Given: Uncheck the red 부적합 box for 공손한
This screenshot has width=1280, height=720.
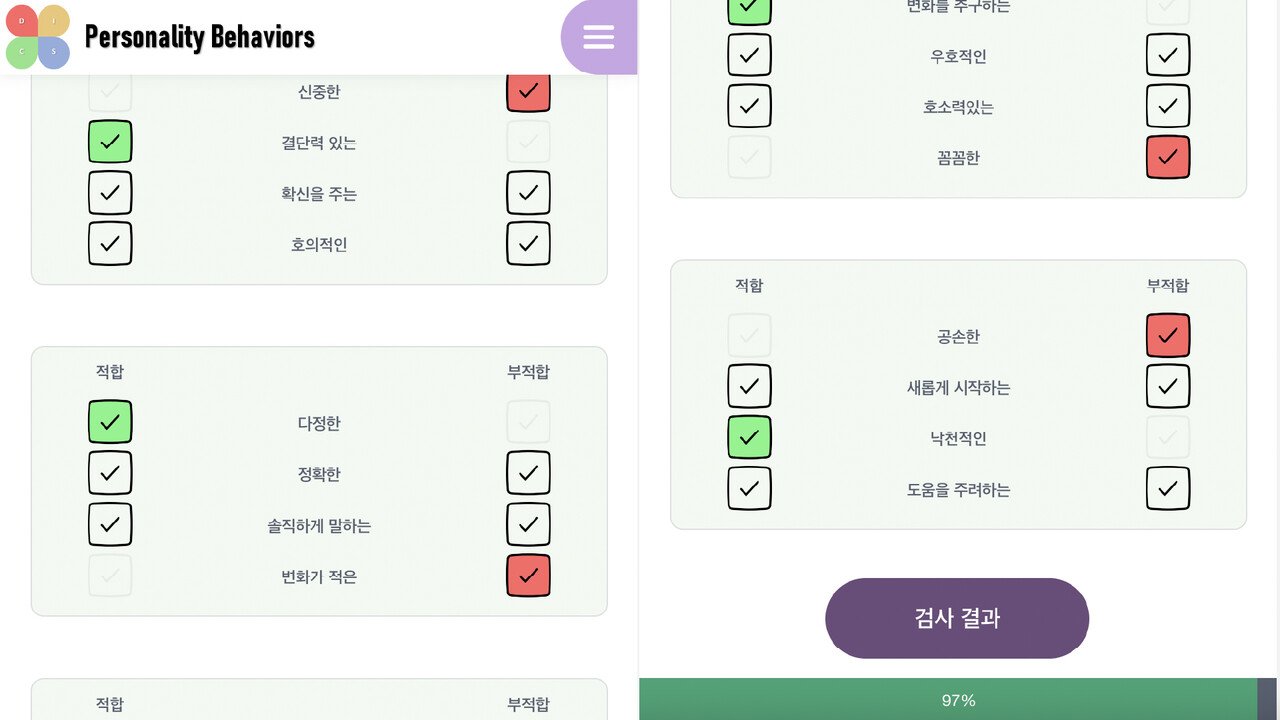Looking at the screenshot, I should tap(1168, 336).
